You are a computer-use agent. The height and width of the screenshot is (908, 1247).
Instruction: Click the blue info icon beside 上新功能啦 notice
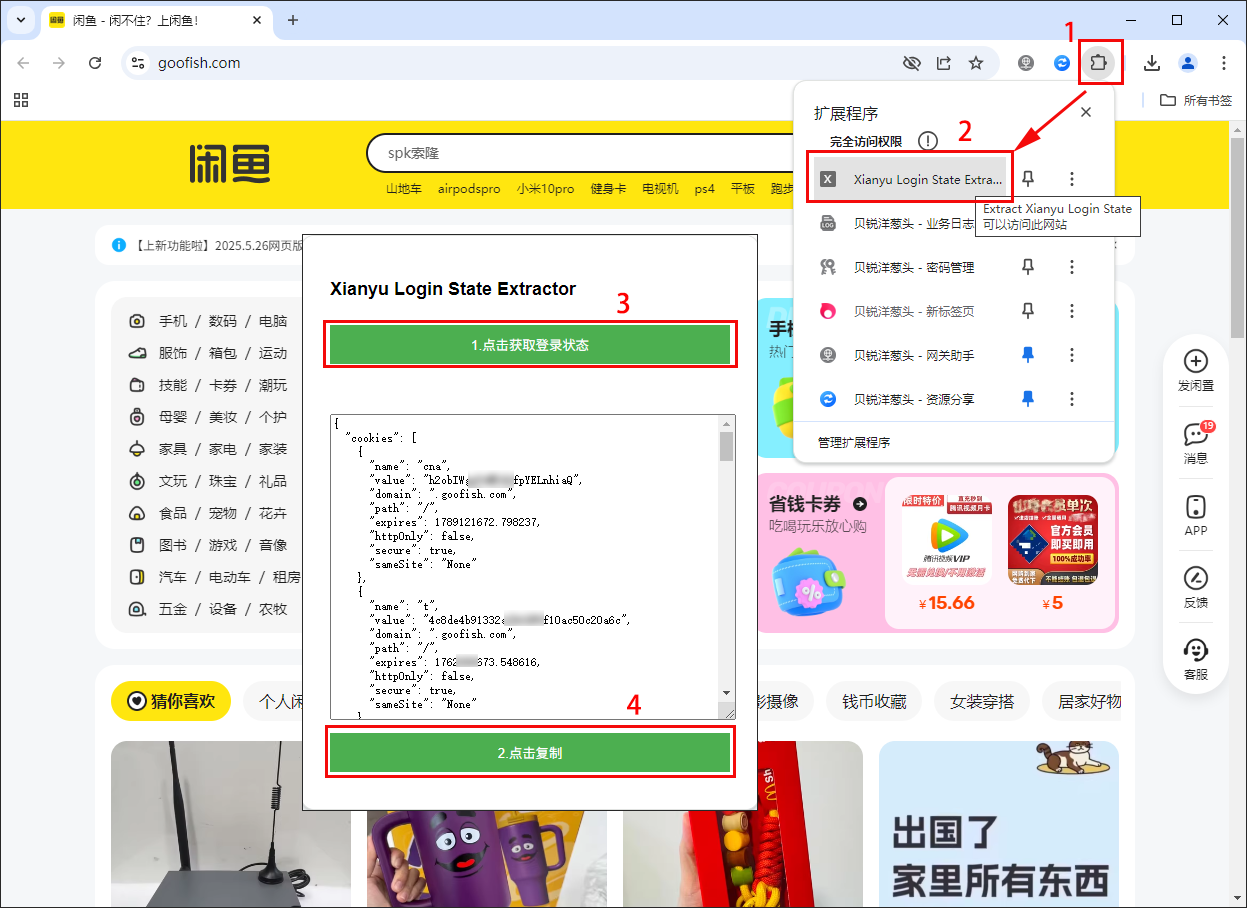(x=119, y=245)
